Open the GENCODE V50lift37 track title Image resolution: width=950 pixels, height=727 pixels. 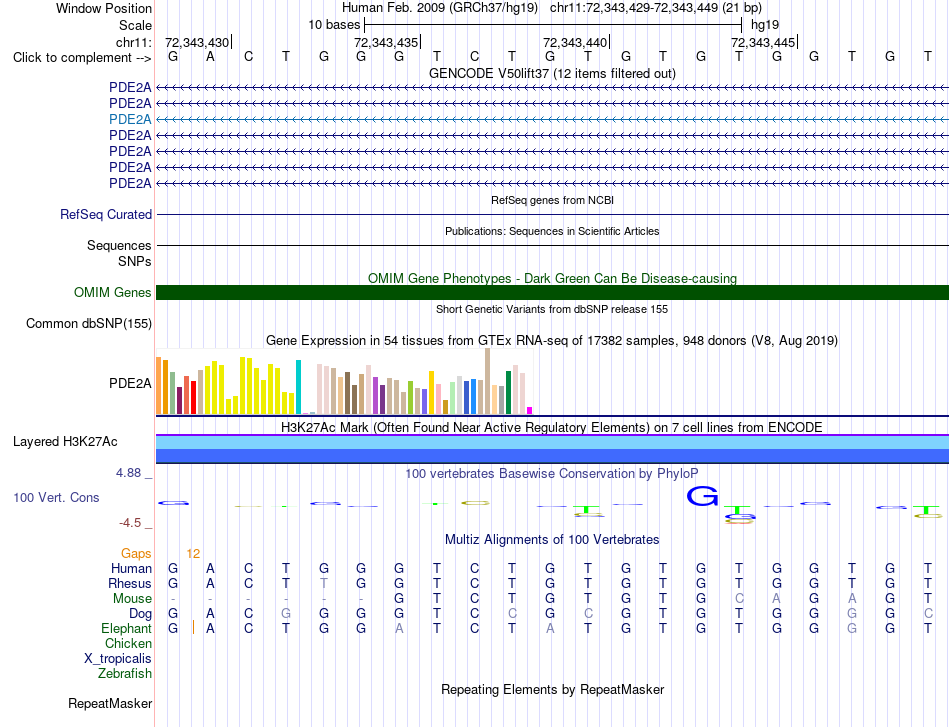pyautogui.click(x=552, y=73)
